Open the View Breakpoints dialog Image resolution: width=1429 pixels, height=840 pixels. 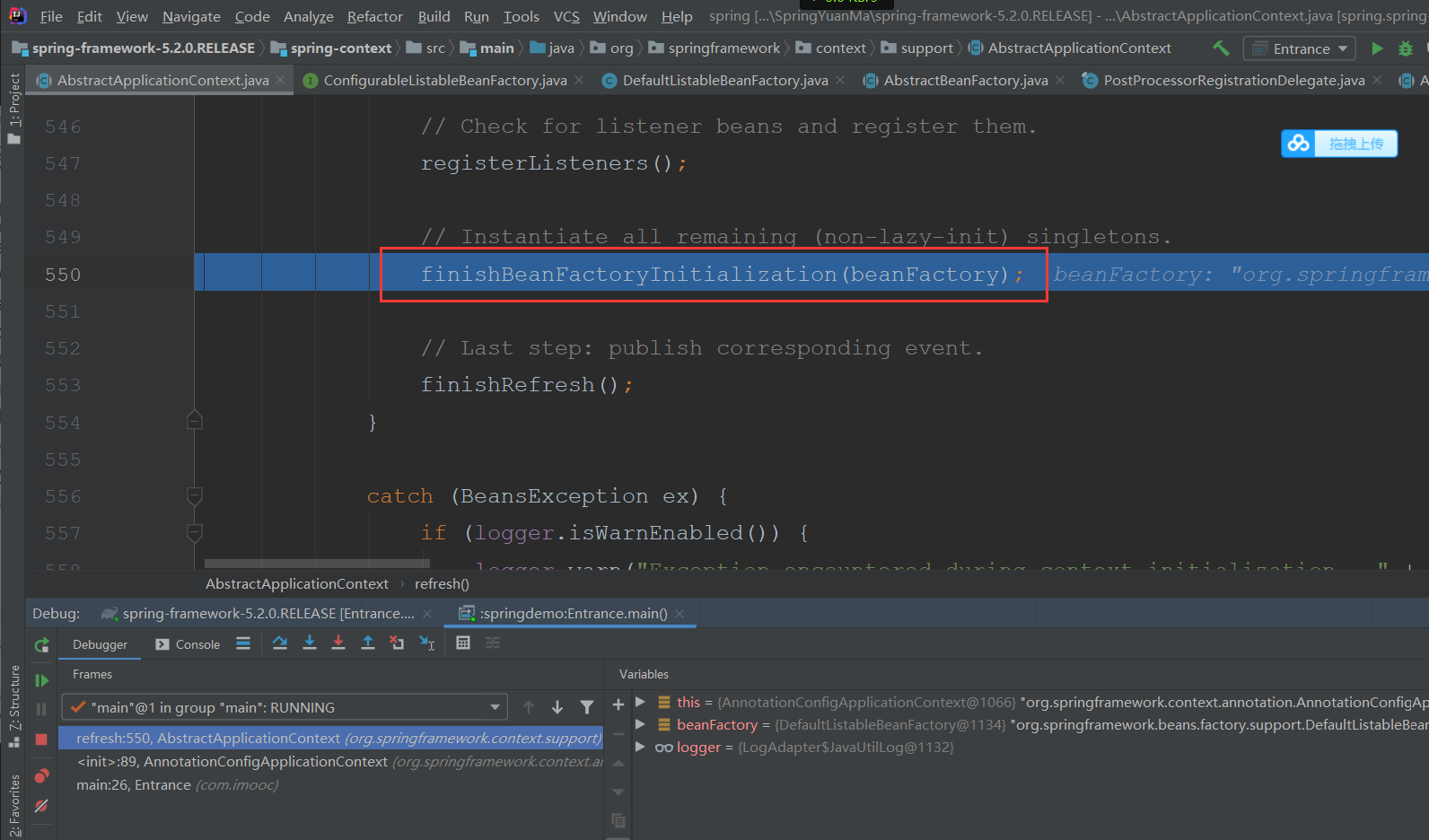41,775
